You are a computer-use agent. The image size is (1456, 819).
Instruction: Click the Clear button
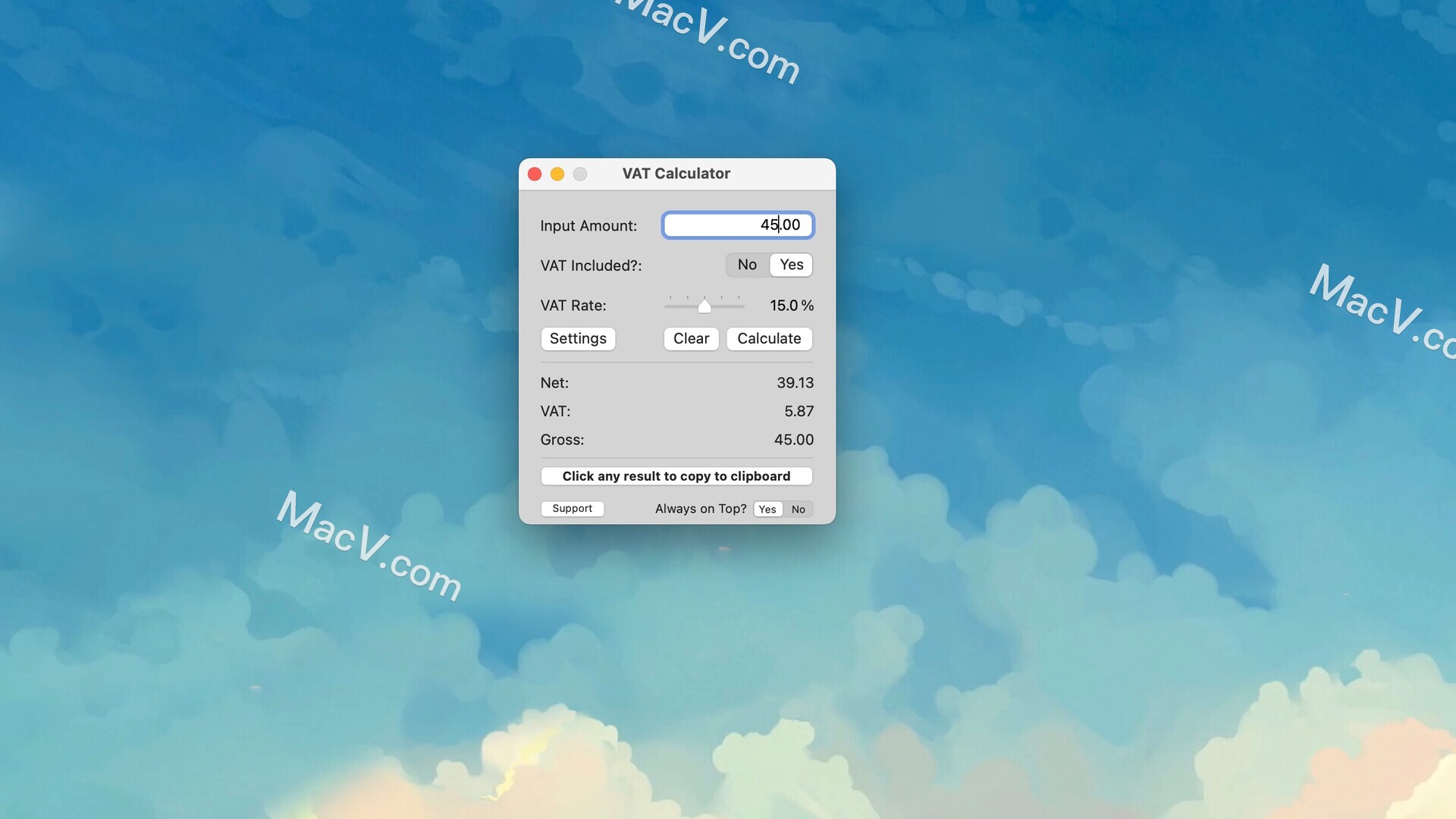coord(691,338)
